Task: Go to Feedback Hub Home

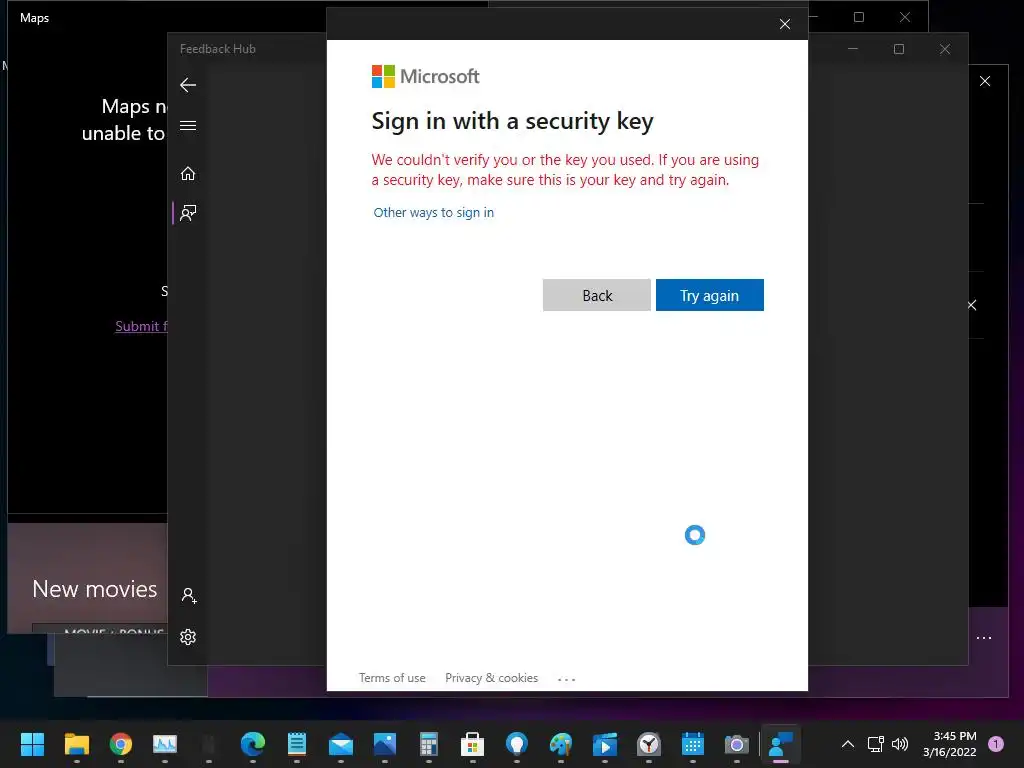Action: (188, 174)
